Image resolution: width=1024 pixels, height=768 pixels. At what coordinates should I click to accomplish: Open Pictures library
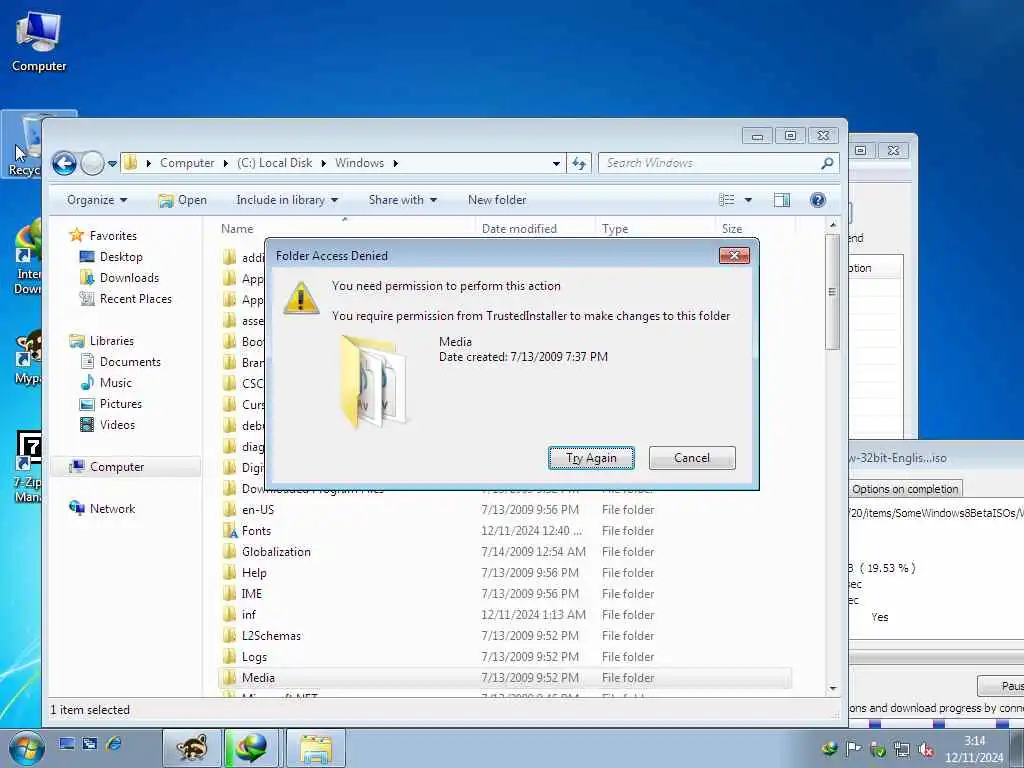pyautogui.click(x=121, y=404)
